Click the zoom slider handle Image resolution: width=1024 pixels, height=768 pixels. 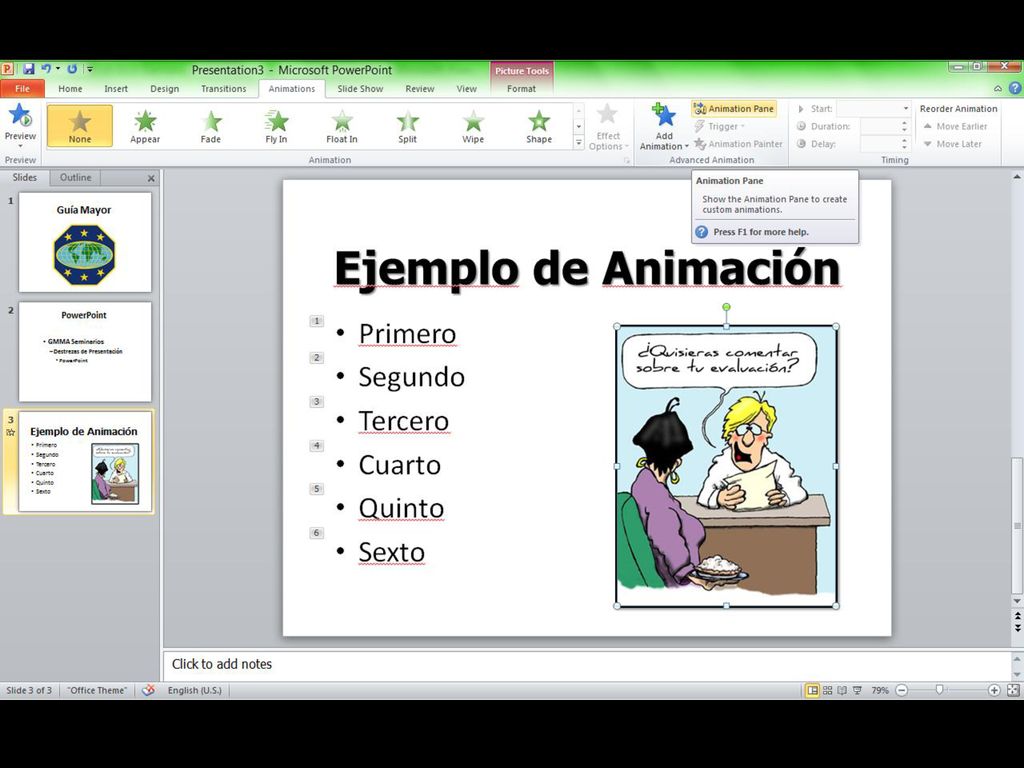[940, 690]
